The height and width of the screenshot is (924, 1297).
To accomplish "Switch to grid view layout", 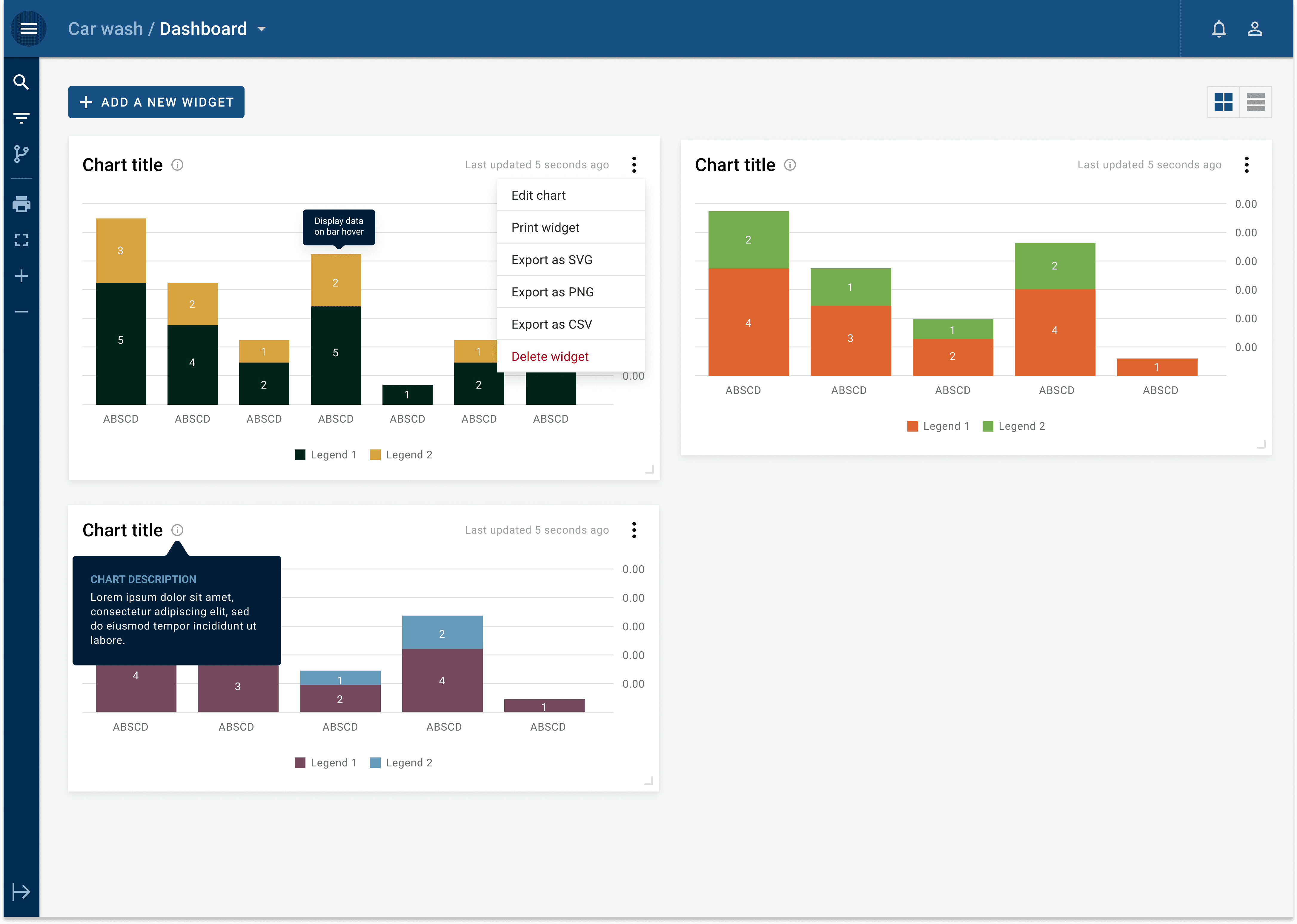I will [1223, 102].
